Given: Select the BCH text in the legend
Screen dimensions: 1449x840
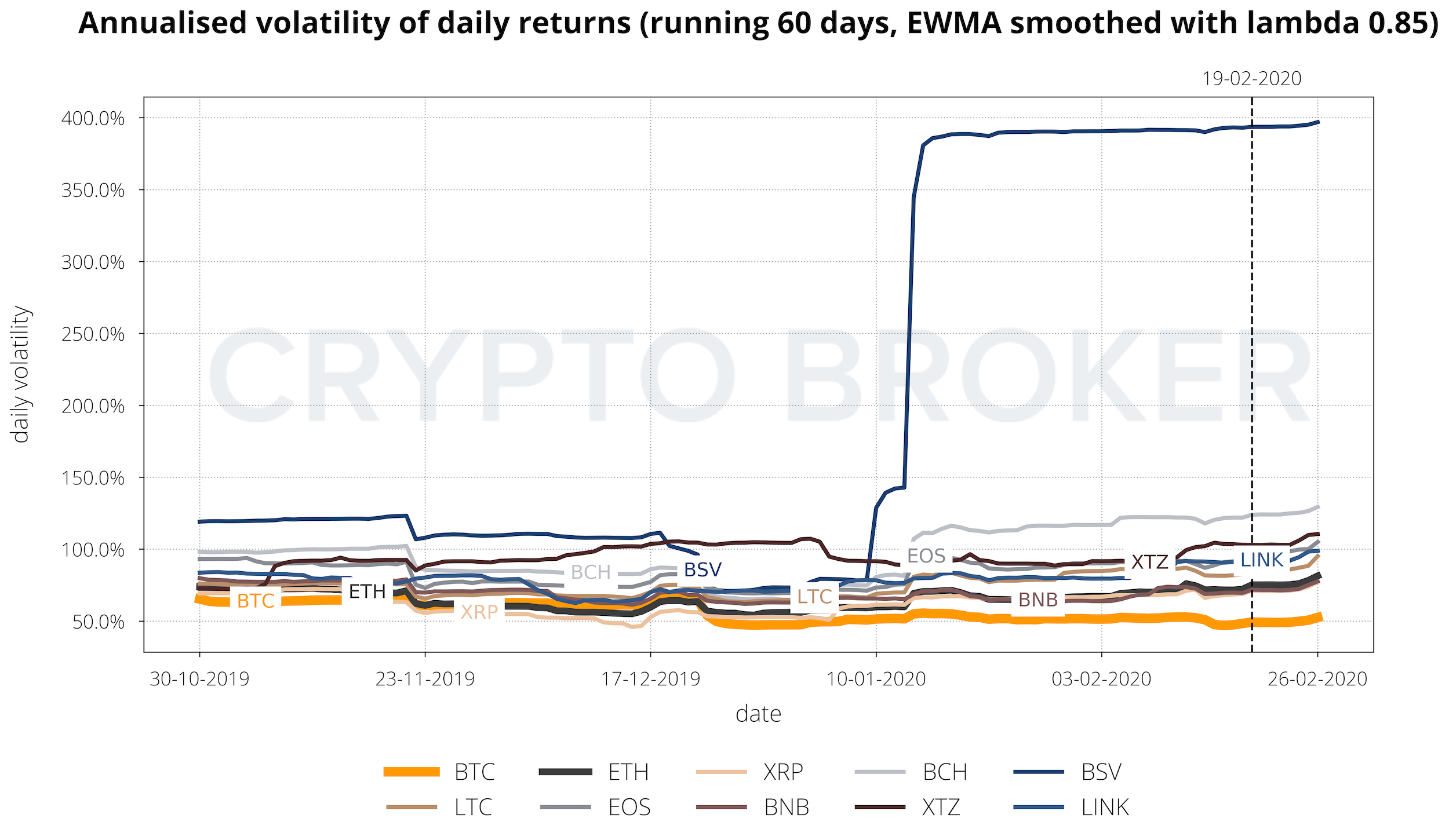Looking at the screenshot, I should click(x=945, y=772).
